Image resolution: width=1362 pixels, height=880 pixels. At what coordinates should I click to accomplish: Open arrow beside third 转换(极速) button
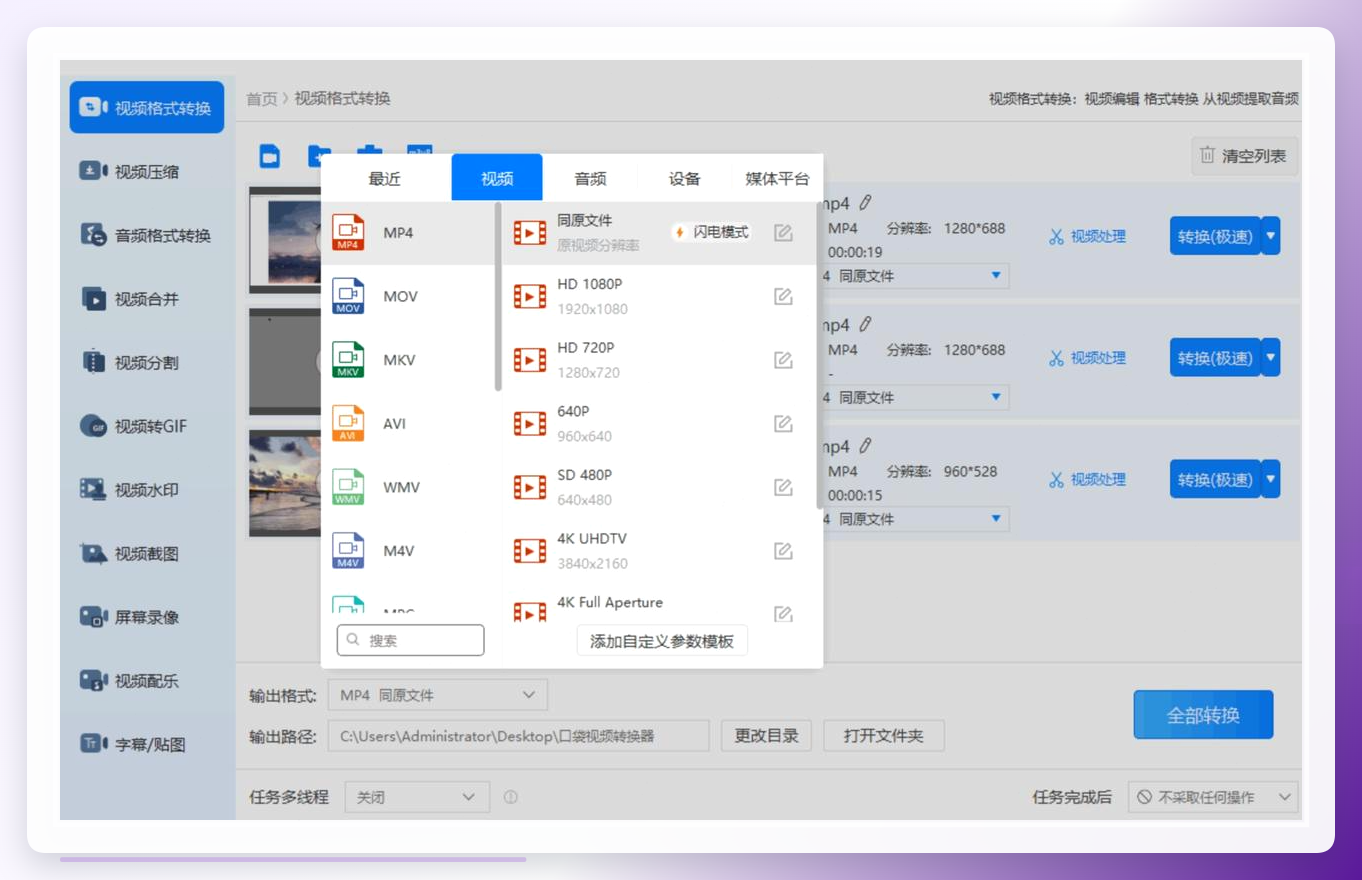pyautogui.click(x=1271, y=479)
